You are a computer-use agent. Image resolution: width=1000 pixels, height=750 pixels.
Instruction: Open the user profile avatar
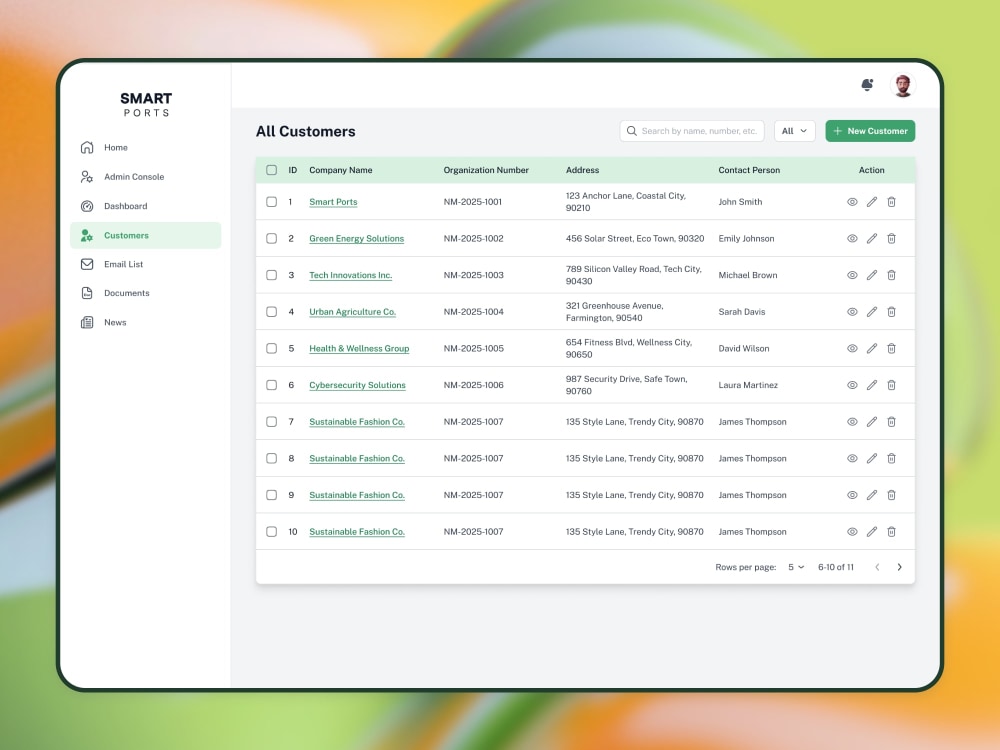pyautogui.click(x=902, y=85)
